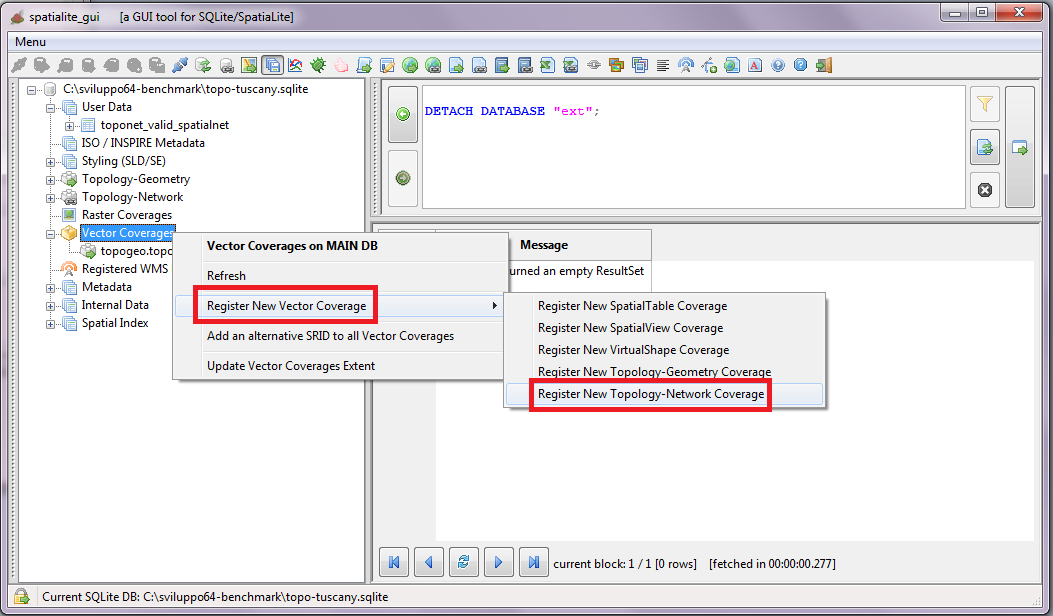Toggle the pressed stacked-windows toolbar icon
The height and width of the screenshot is (616, 1053).
coord(272,65)
